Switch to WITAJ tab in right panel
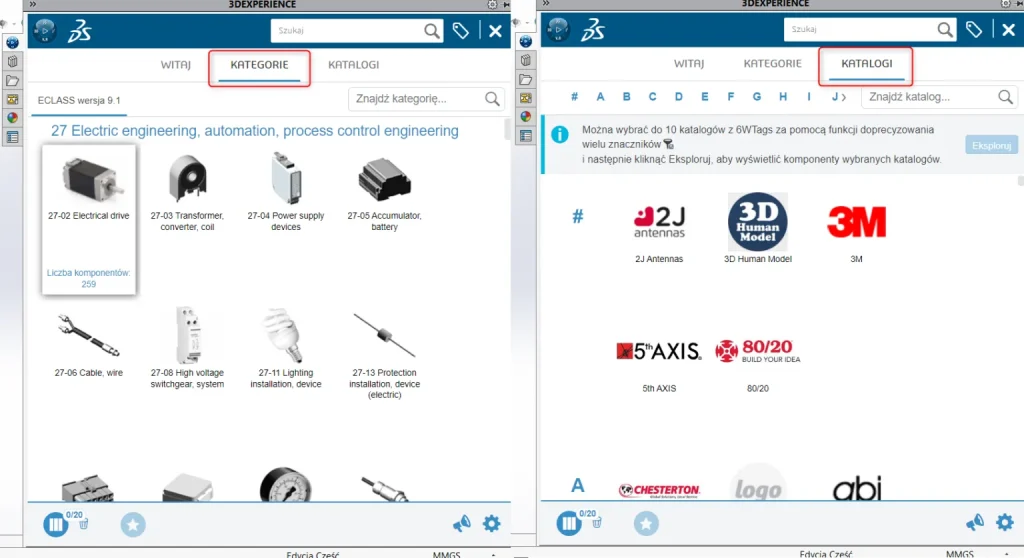The height and width of the screenshot is (558, 1024). (689, 63)
